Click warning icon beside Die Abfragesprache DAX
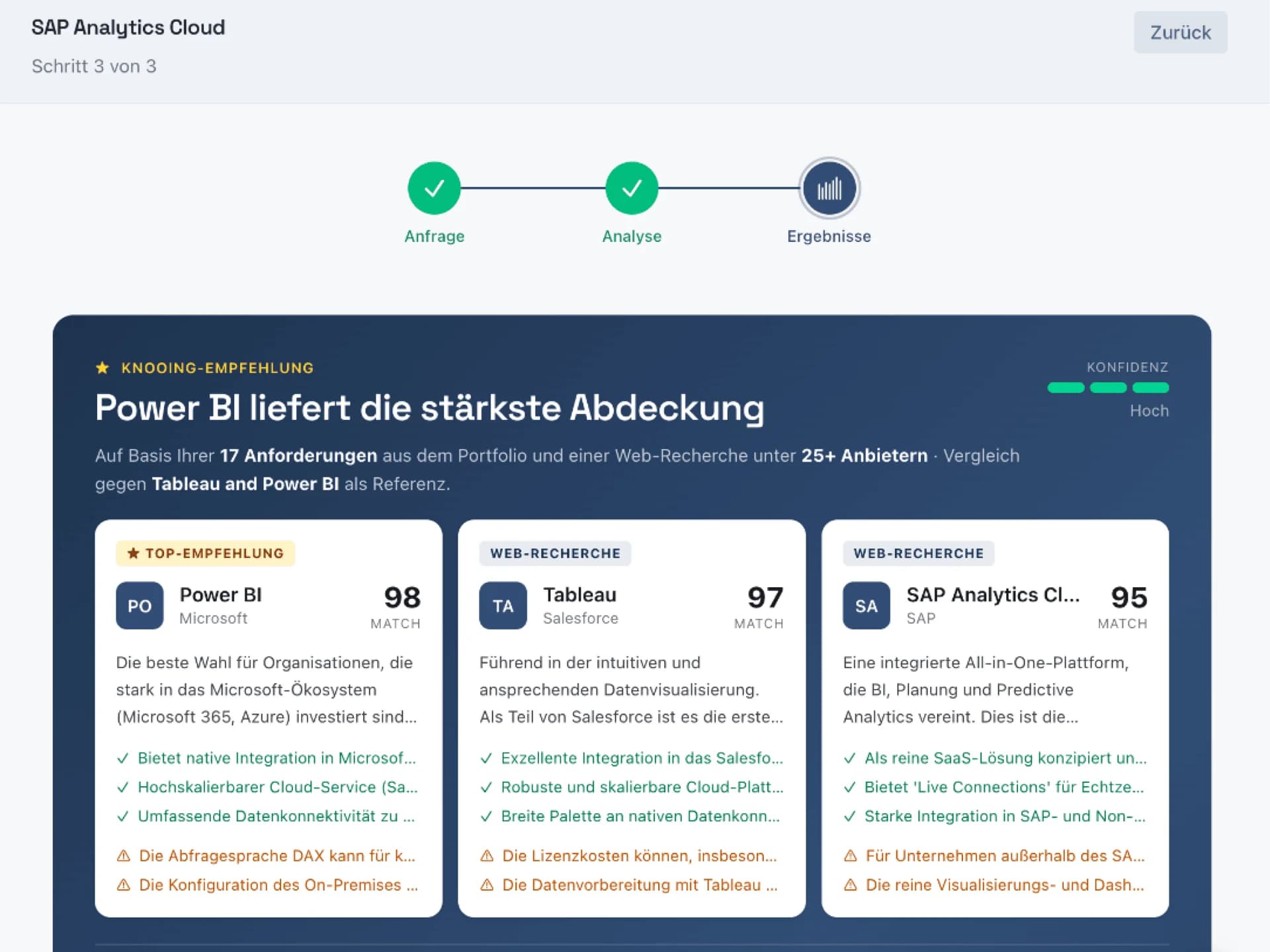Image resolution: width=1270 pixels, height=952 pixels. 123,855
